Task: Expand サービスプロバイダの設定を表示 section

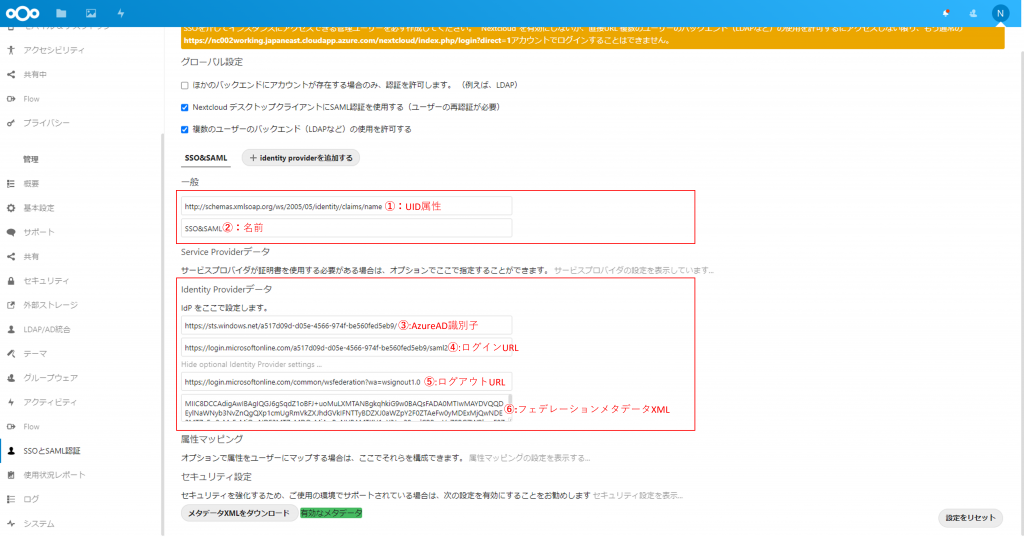Action: coord(633,270)
